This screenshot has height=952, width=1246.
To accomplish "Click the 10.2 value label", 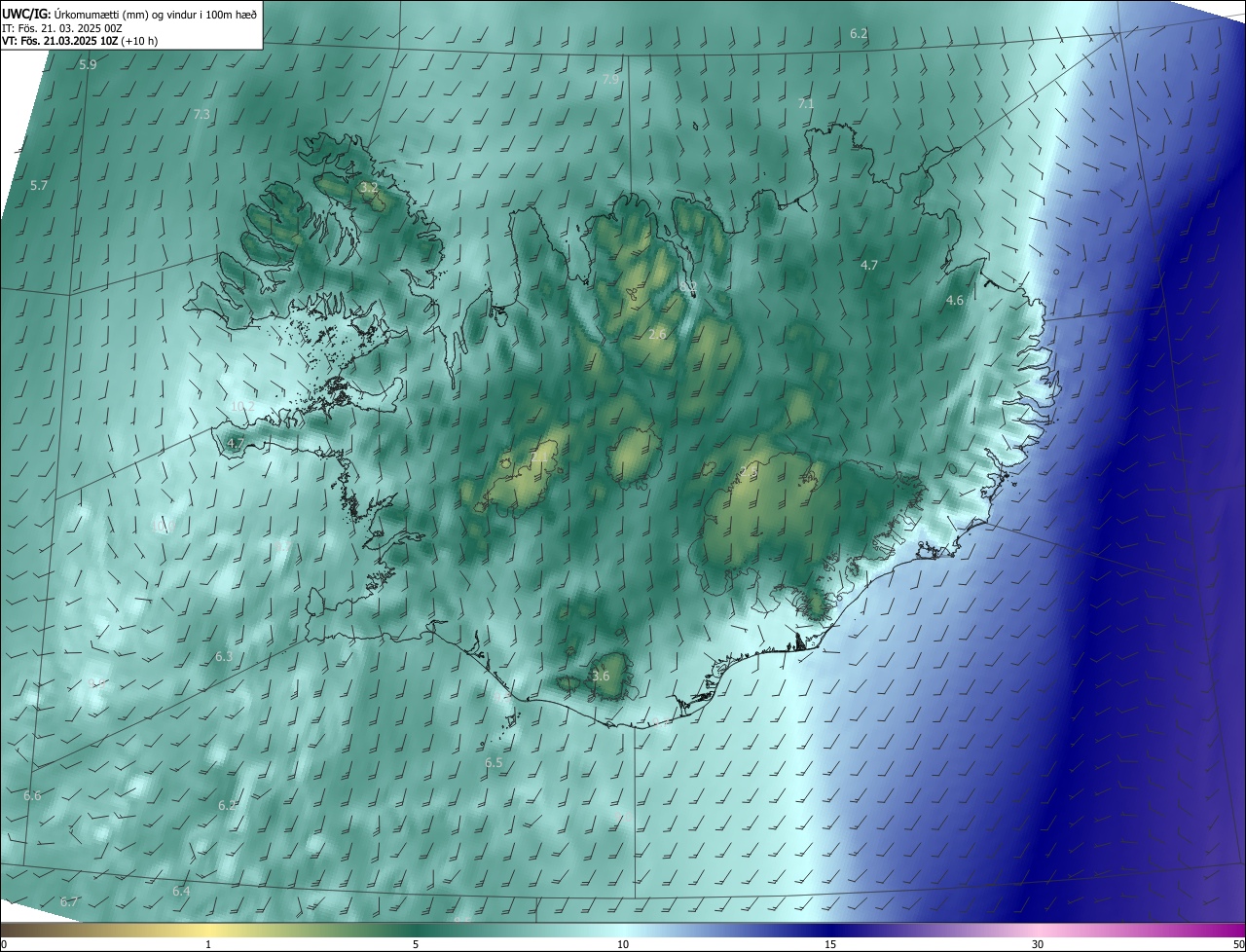I will click(x=243, y=406).
